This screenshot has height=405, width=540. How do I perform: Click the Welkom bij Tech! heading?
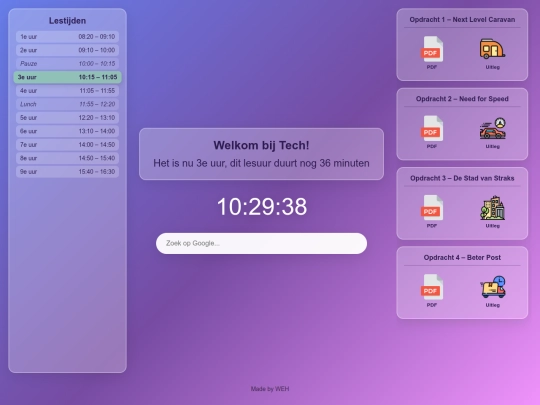pos(261,145)
